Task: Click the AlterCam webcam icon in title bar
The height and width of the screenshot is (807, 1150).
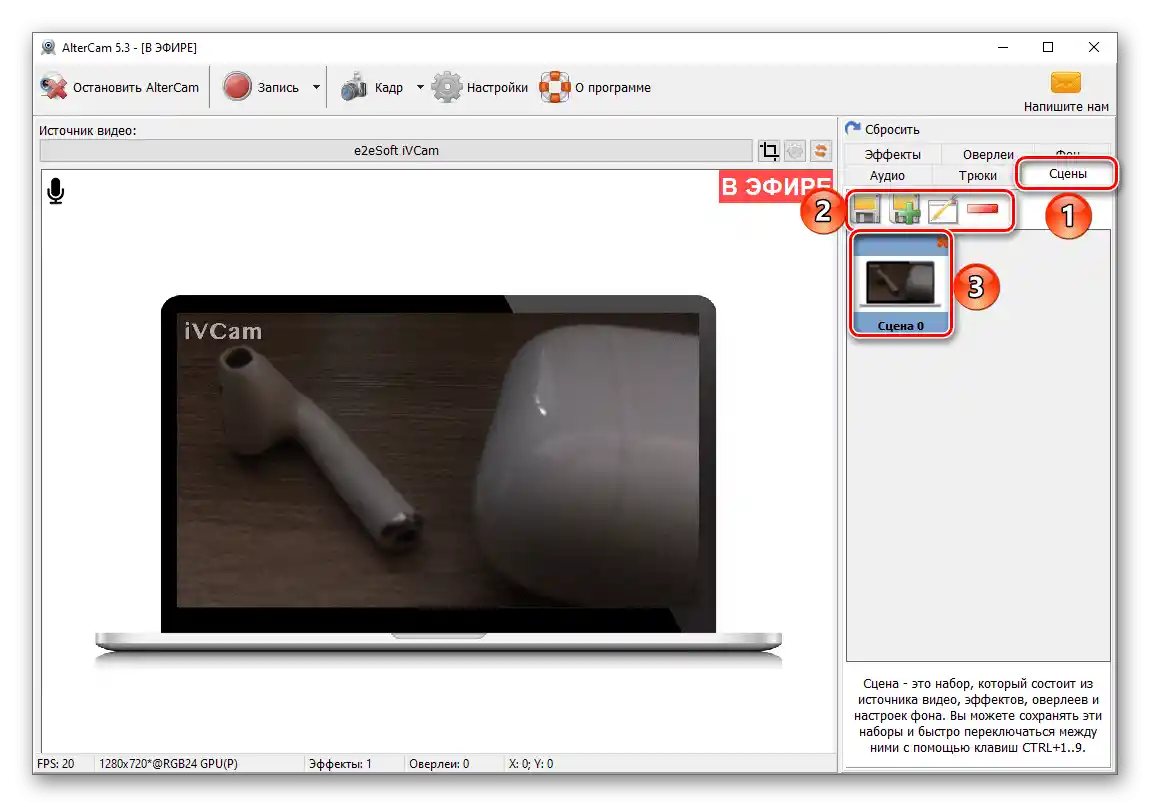Action: [x=48, y=48]
